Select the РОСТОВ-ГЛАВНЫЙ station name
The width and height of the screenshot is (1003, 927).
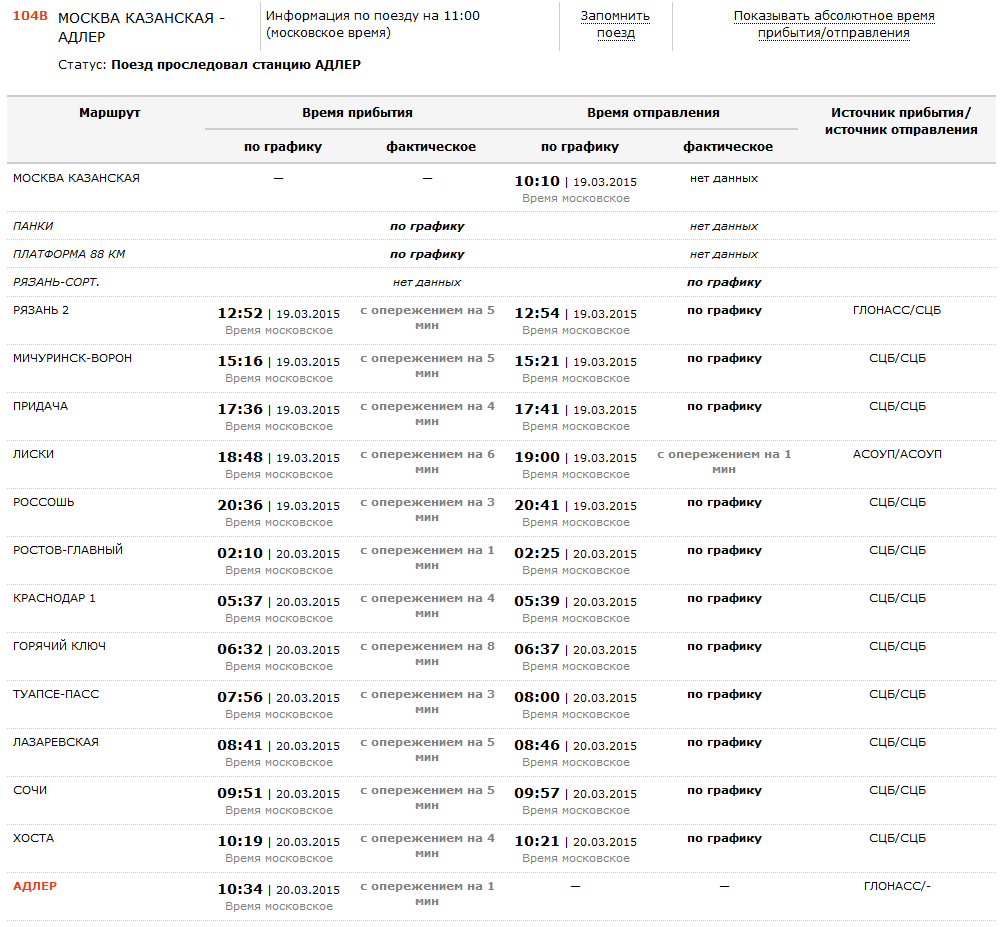(68, 550)
